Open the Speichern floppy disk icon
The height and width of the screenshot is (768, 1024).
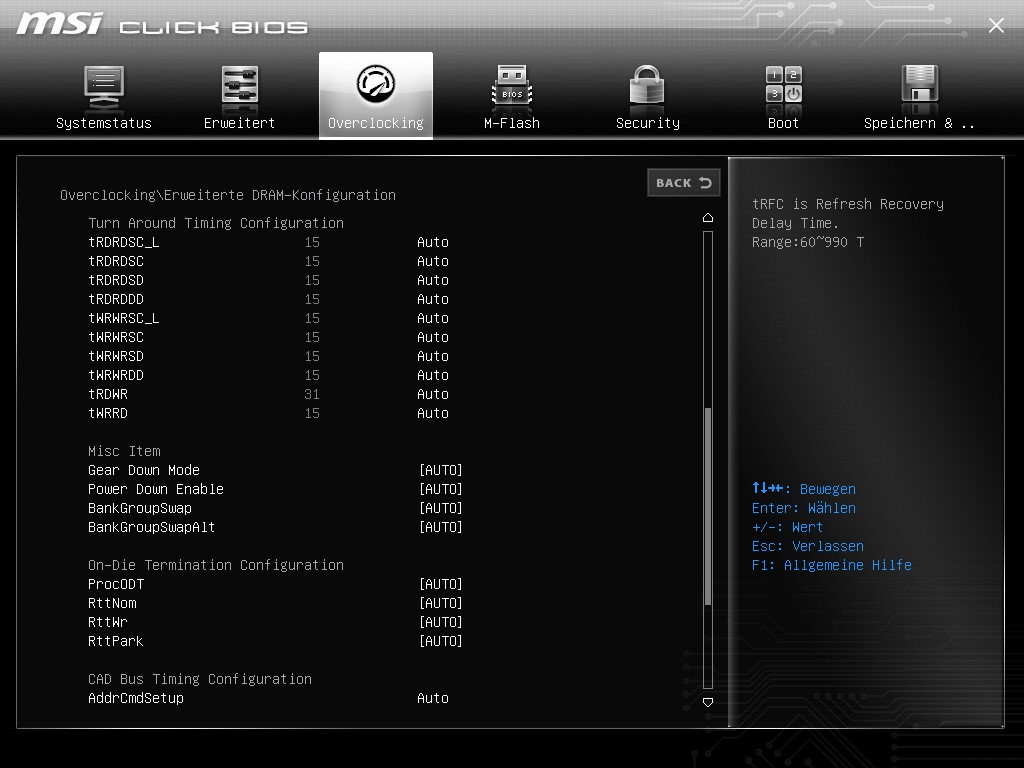(920, 84)
